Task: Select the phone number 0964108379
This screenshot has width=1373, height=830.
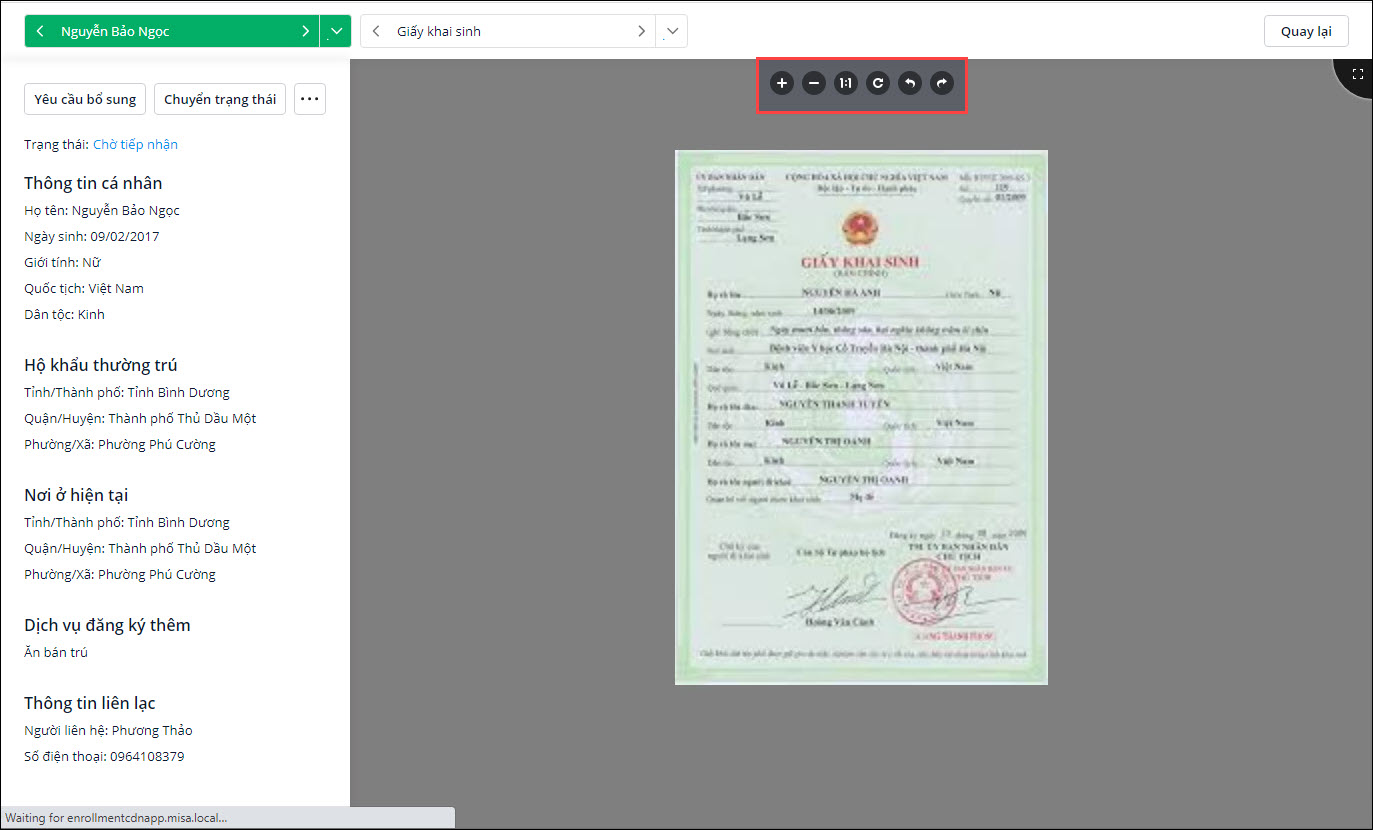Action: pyautogui.click(x=145, y=756)
